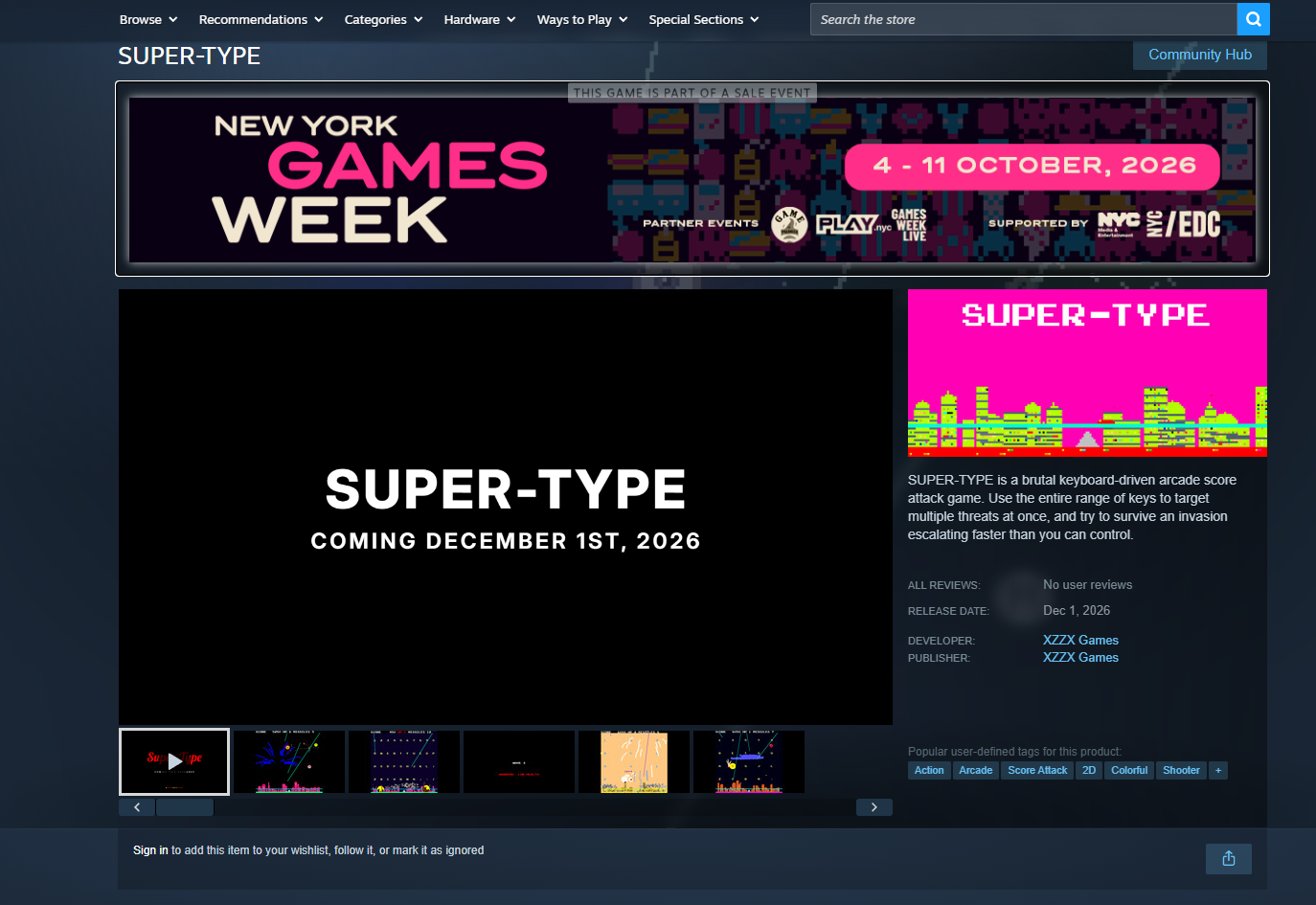Screen dimensions: 1316x905
Task: Select the orange background screenshot thumbnail
Action: pyautogui.click(x=634, y=761)
